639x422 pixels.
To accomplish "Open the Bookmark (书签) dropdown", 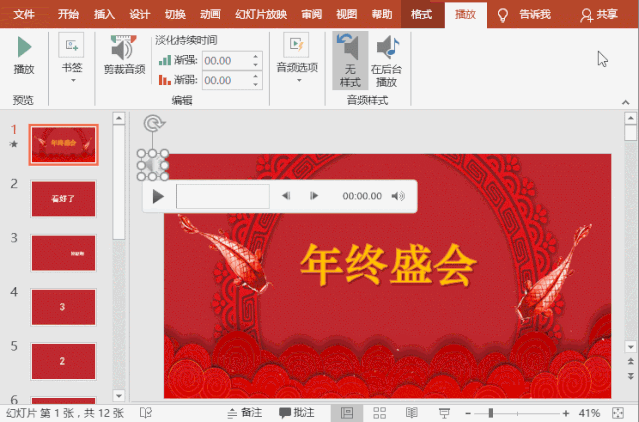I will (x=71, y=68).
